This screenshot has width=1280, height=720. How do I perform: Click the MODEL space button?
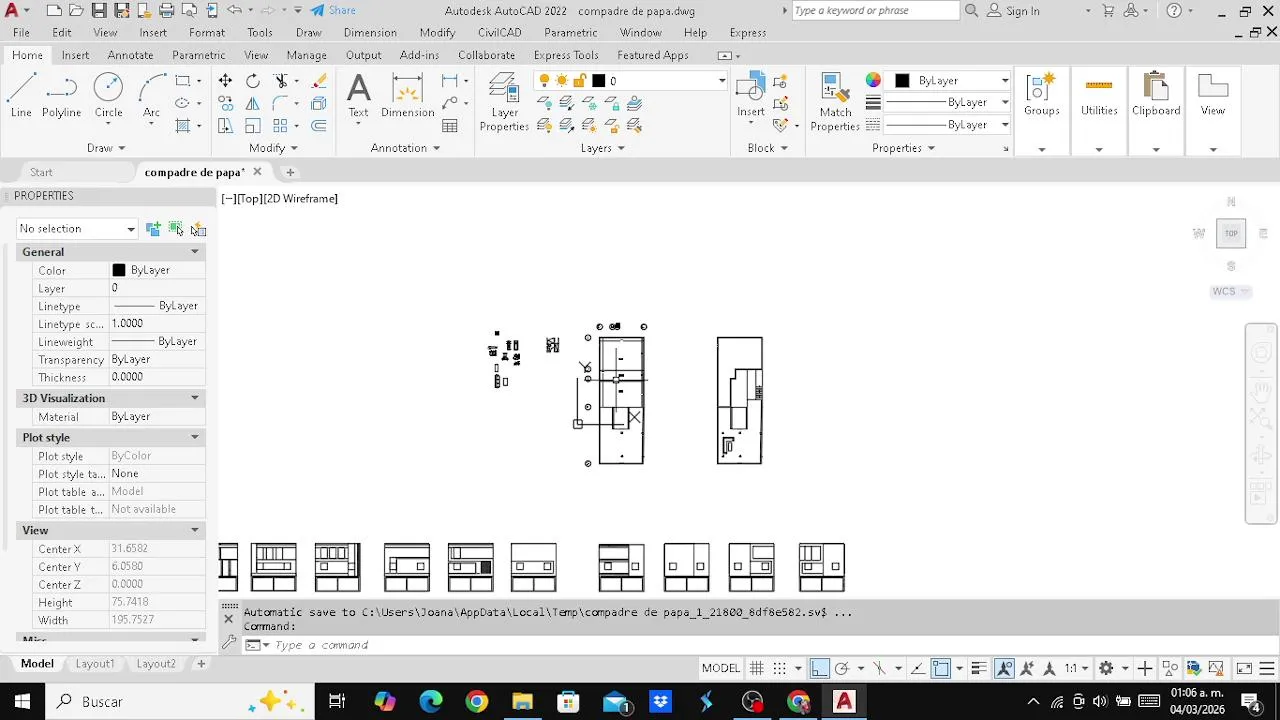click(720, 668)
